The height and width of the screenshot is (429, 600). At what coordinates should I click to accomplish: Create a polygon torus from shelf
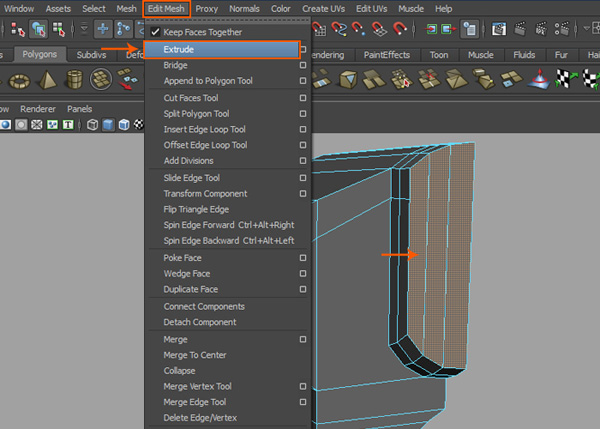tap(19, 81)
